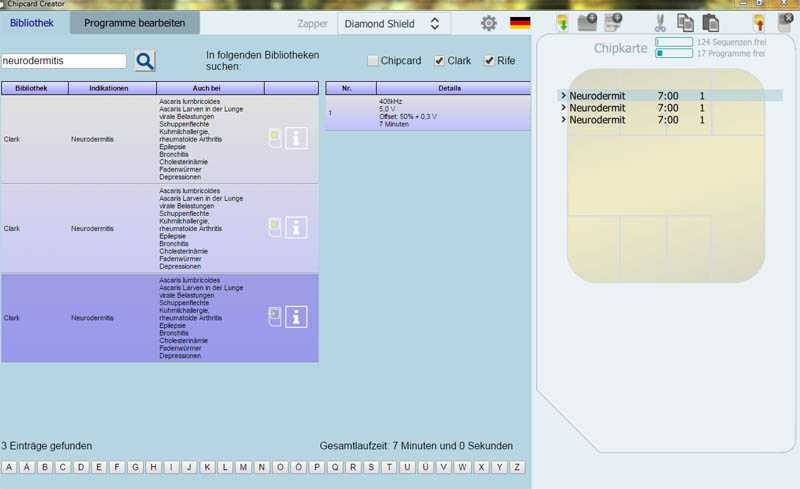Expand the third Neurodermit chipcard entry
800x489 pixels.
(x=563, y=120)
